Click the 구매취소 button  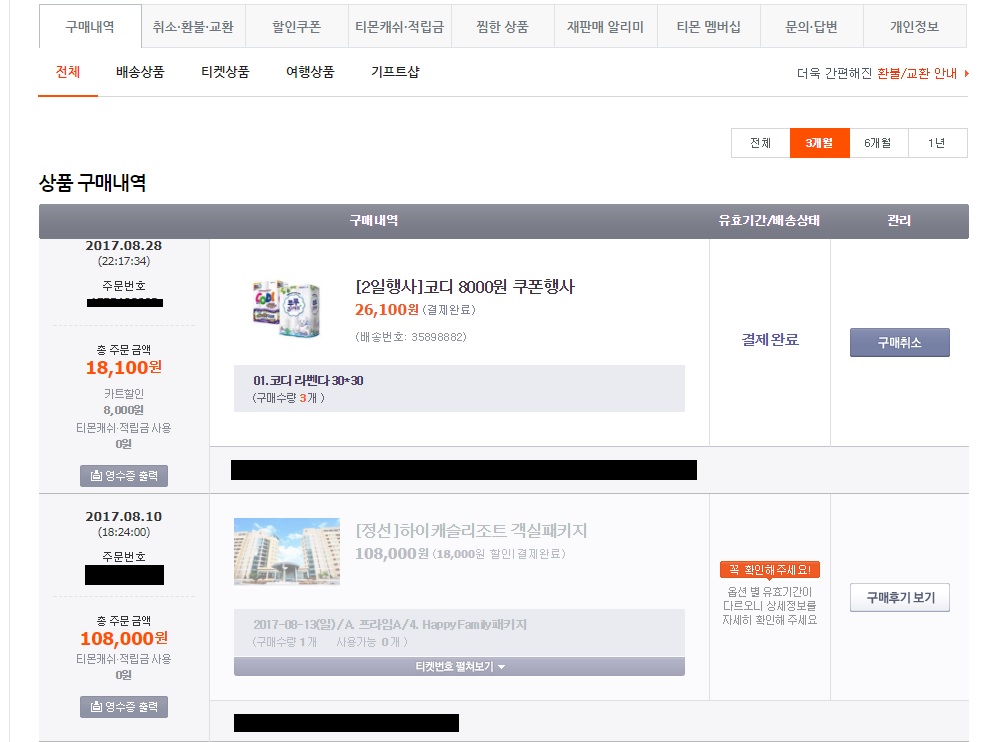click(899, 342)
